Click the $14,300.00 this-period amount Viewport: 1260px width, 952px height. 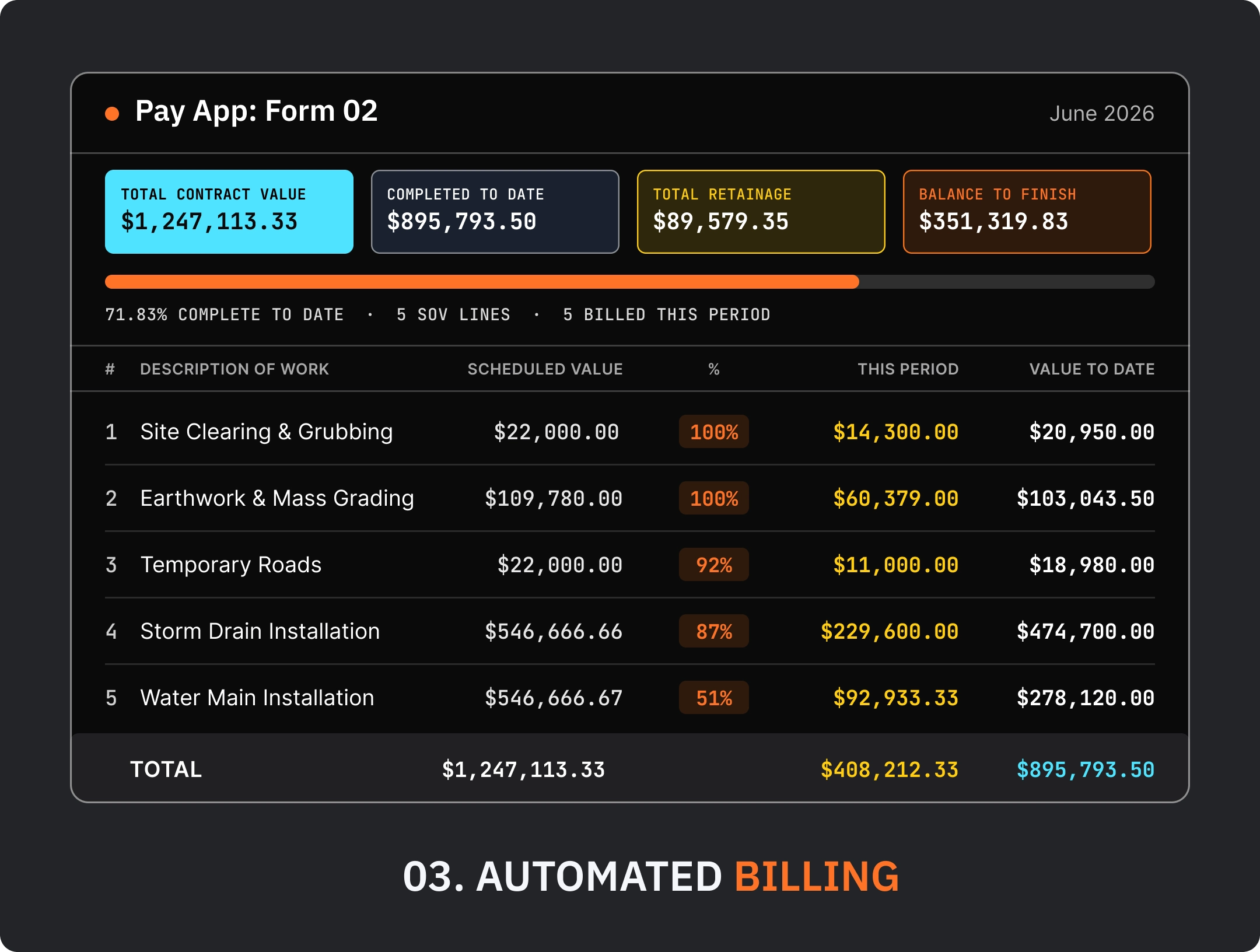tap(895, 432)
